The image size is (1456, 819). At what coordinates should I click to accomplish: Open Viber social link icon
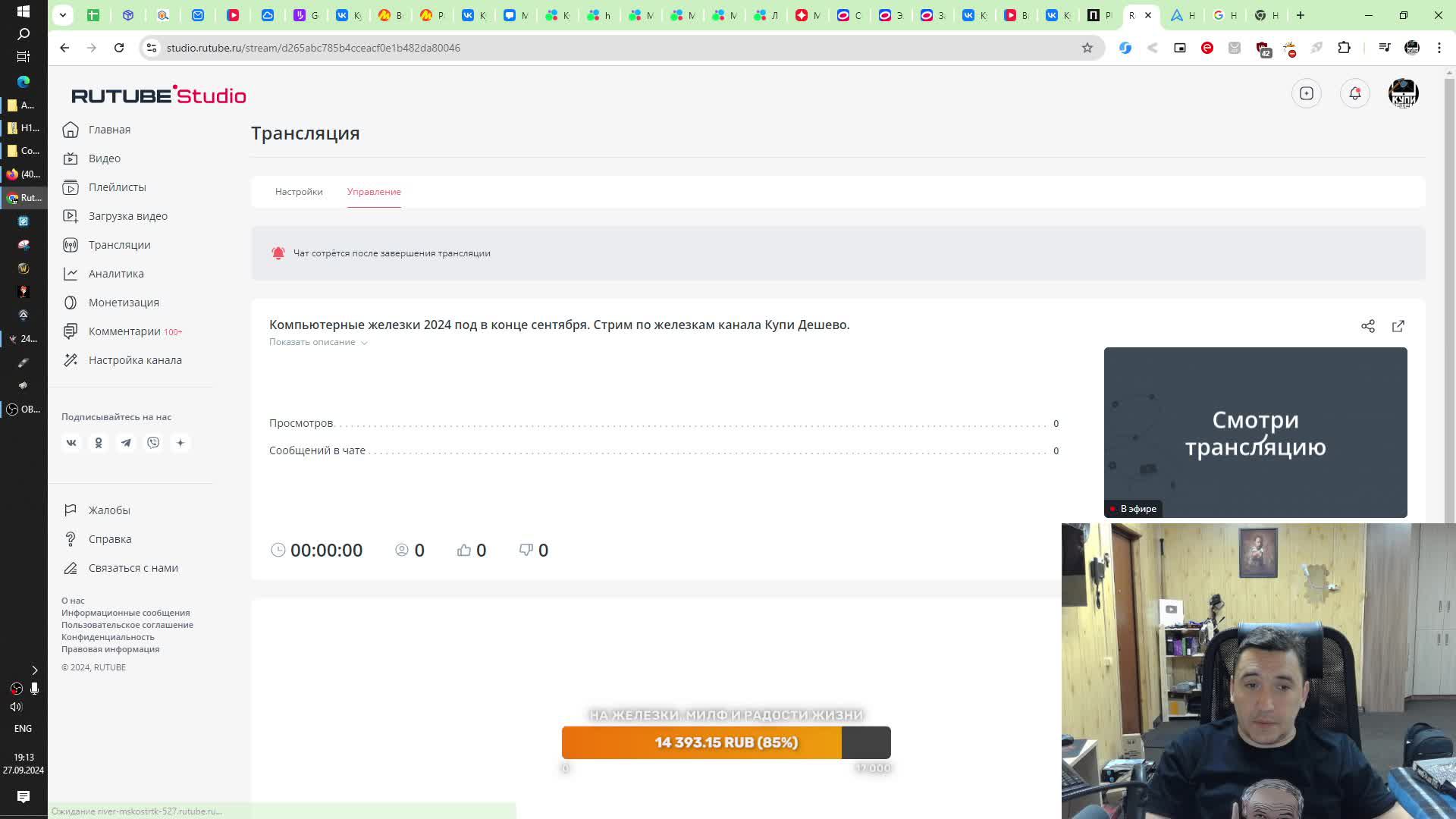tap(153, 443)
